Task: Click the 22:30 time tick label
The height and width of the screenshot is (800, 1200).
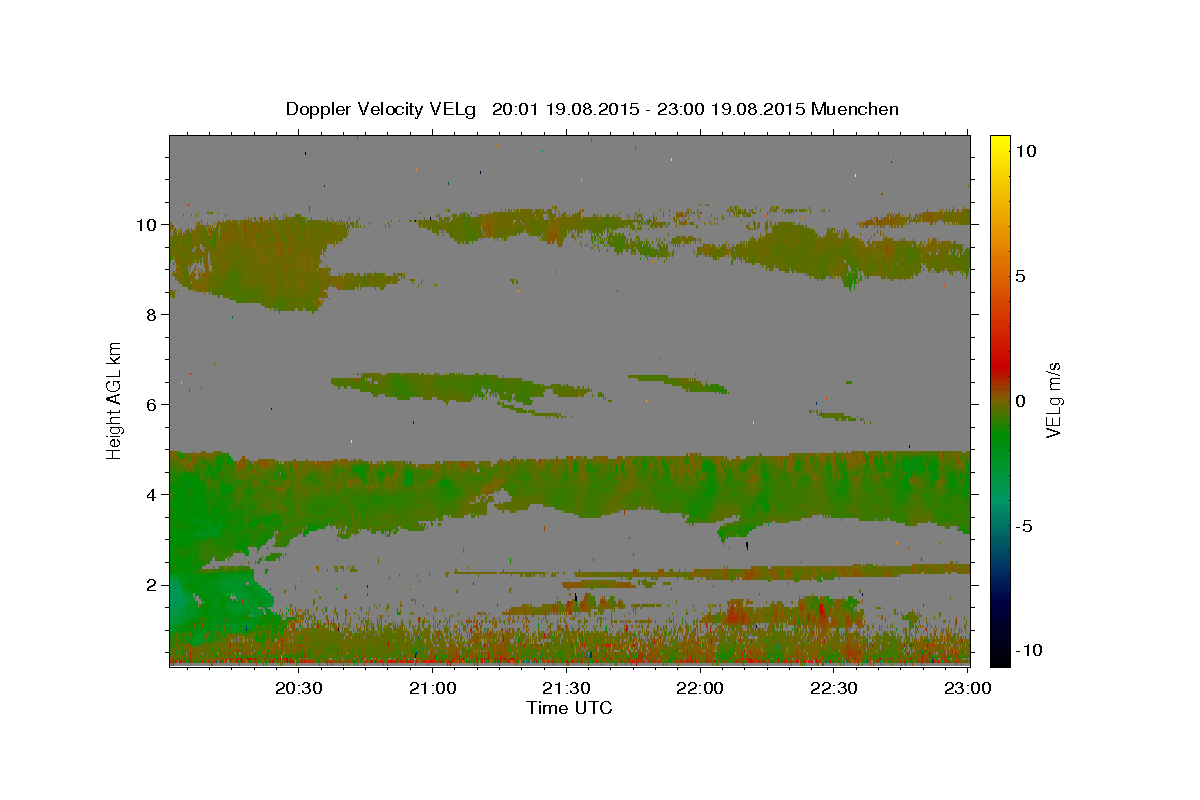Action: click(833, 688)
